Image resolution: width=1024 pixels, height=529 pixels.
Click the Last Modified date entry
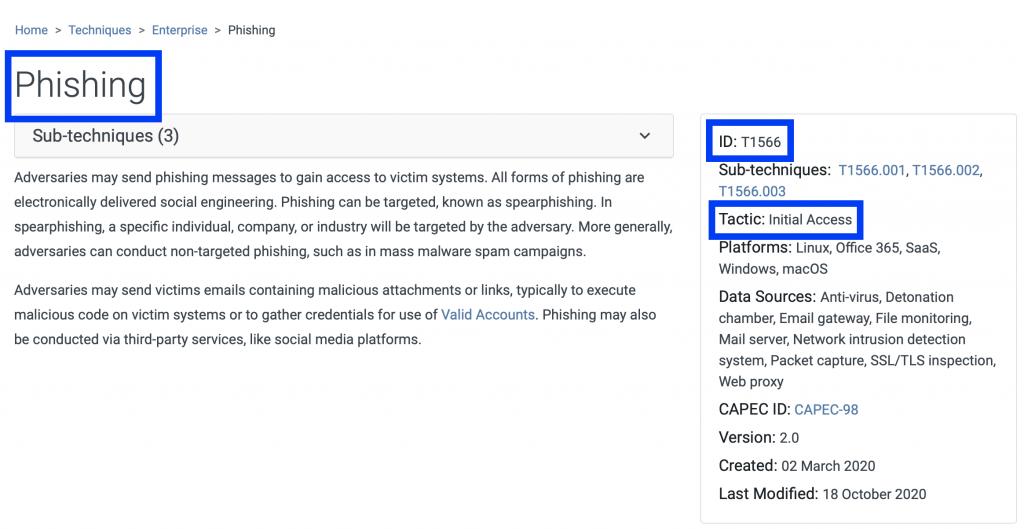(822, 494)
